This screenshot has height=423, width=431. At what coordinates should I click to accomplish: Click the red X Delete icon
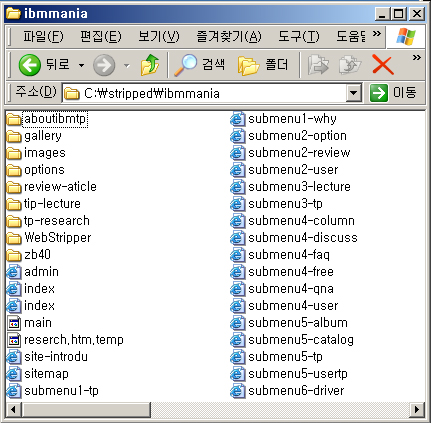pyautogui.click(x=383, y=65)
